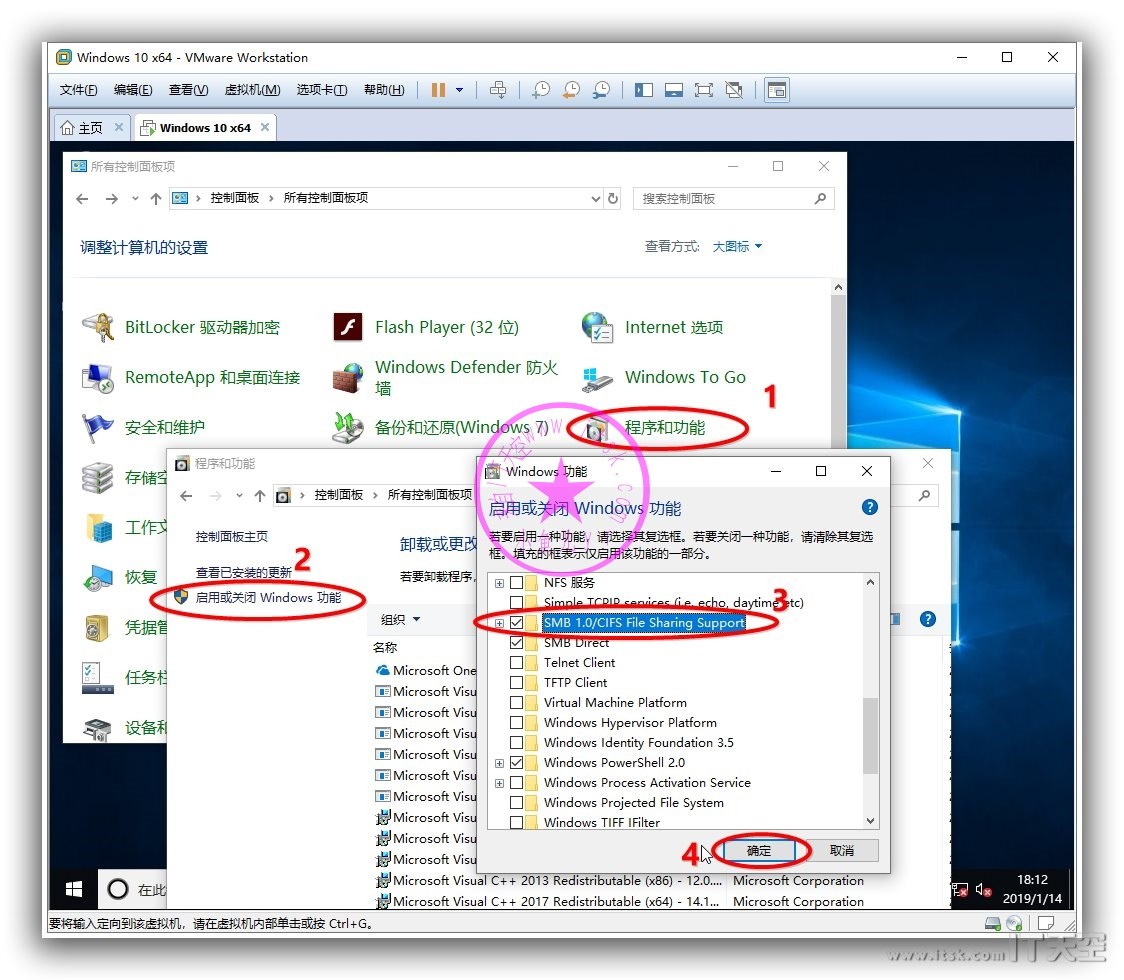This screenshot has height=980, width=1124.
Task: Take a VM snapshot using the toolbar icon
Action: pos(540,90)
